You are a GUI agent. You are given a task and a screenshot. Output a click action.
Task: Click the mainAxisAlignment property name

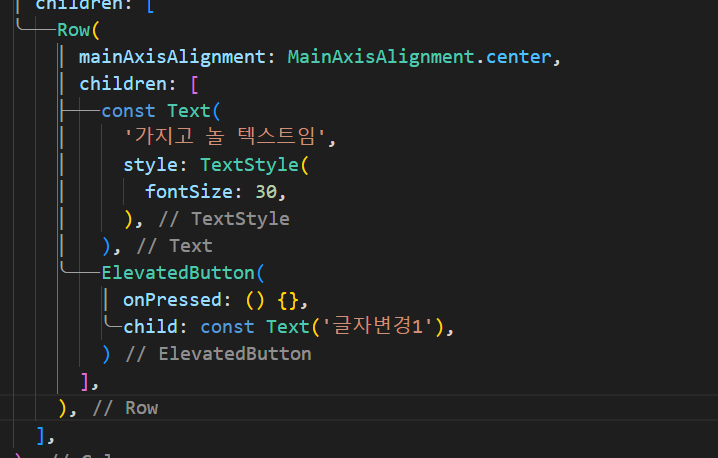pyautogui.click(x=172, y=57)
